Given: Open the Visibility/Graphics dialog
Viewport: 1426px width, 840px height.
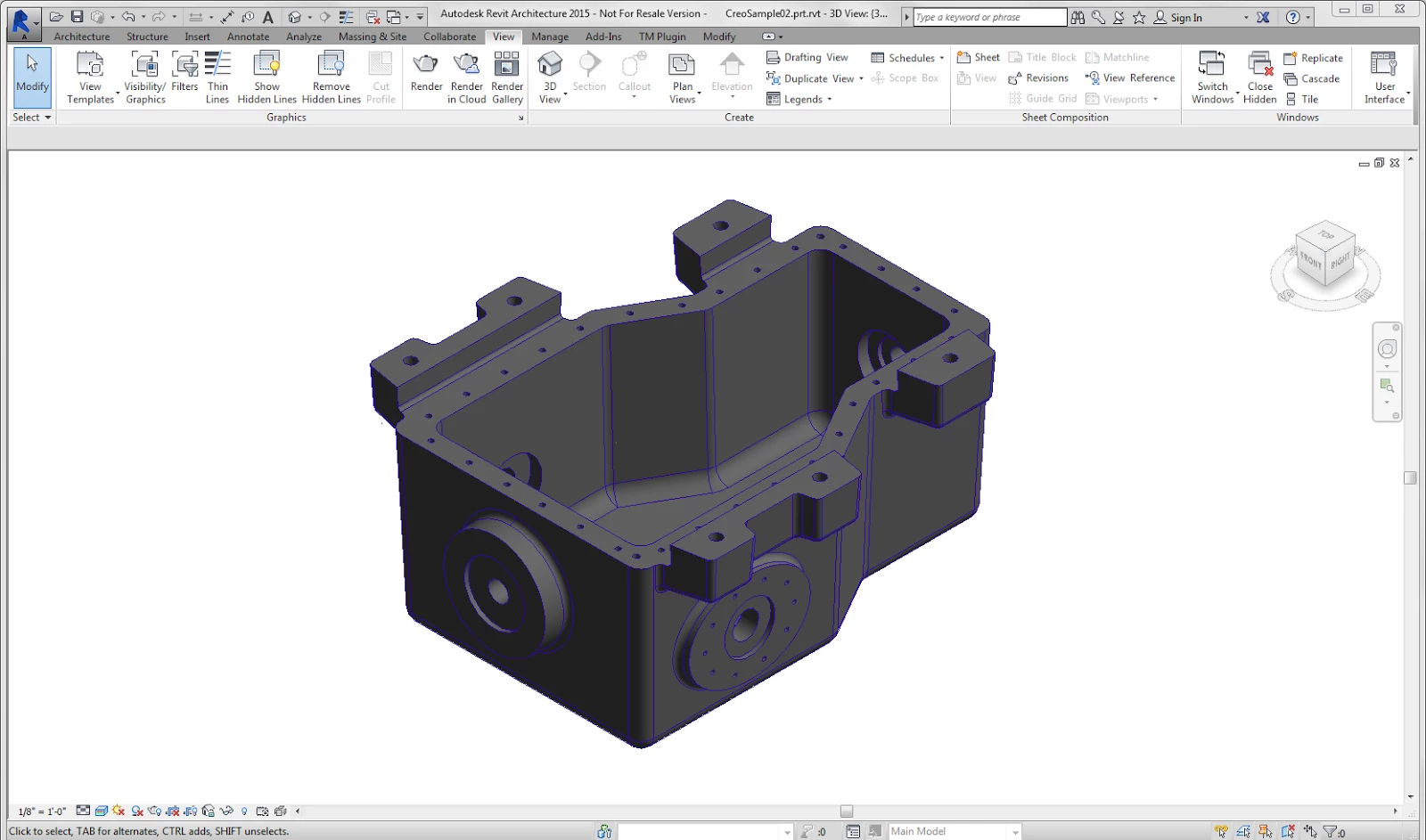Looking at the screenshot, I should pos(144,77).
